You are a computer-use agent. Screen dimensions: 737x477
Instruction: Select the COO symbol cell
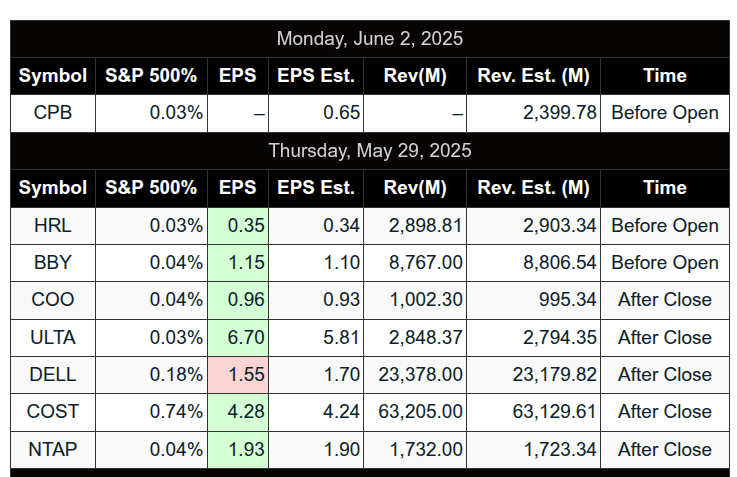pos(53,300)
